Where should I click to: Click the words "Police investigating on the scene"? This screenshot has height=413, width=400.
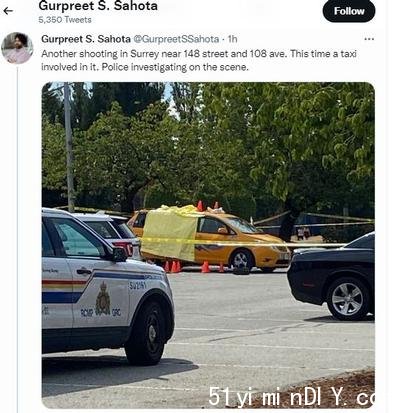(175, 67)
